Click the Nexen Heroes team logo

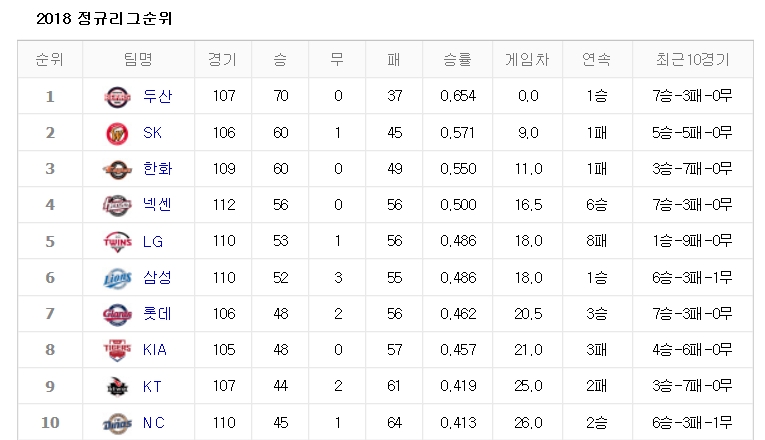coord(117,205)
